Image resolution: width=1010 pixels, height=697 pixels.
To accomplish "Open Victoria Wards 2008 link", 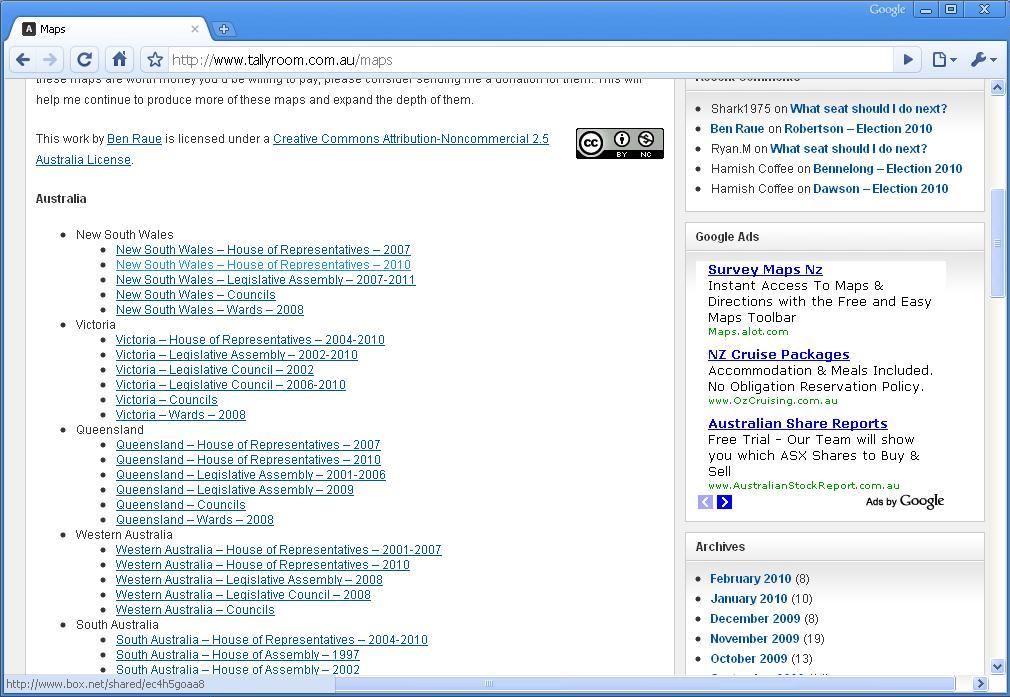I will click(x=180, y=415).
